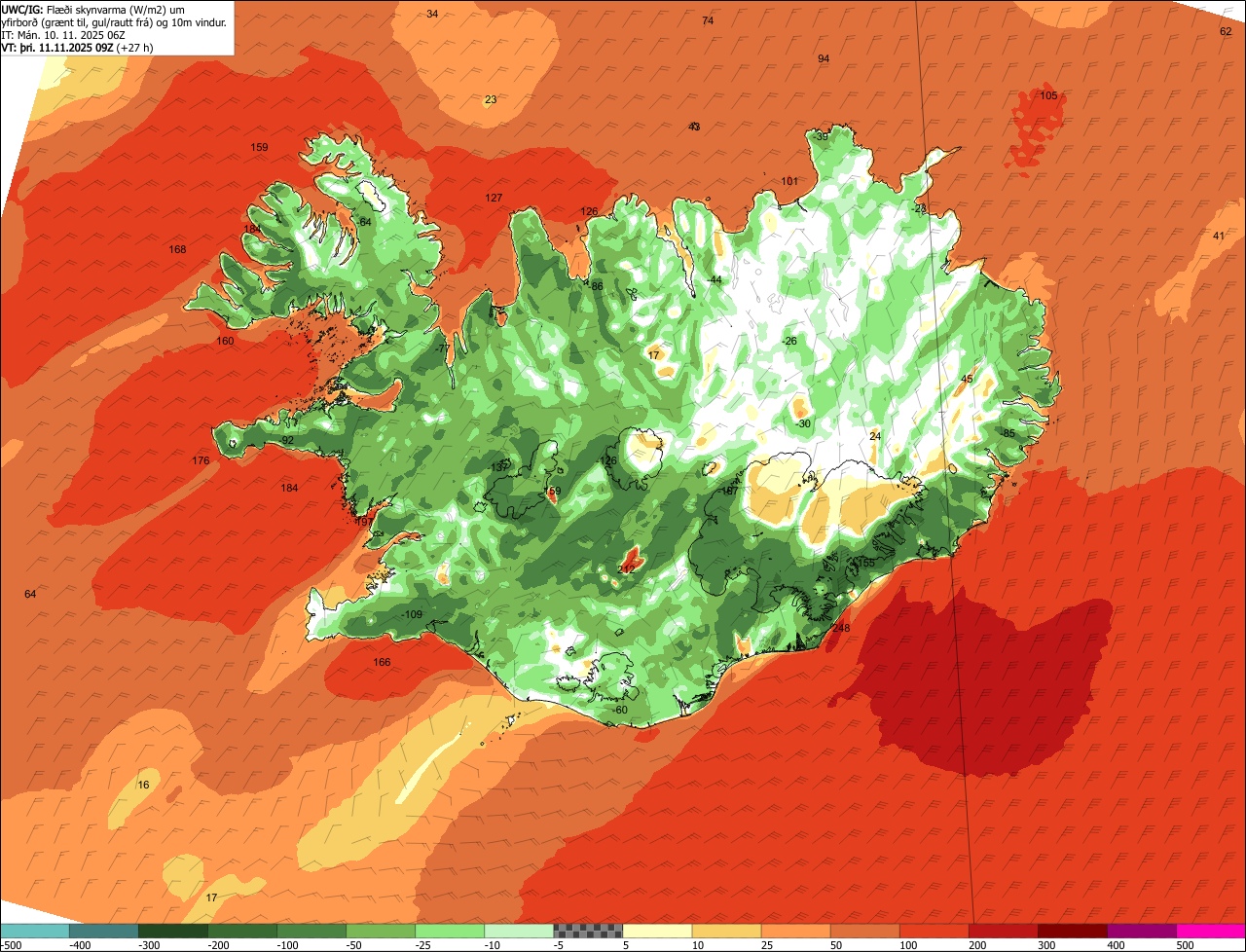Click the value 23 in the light orange patch
The image size is (1246, 952).
tap(491, 99)
